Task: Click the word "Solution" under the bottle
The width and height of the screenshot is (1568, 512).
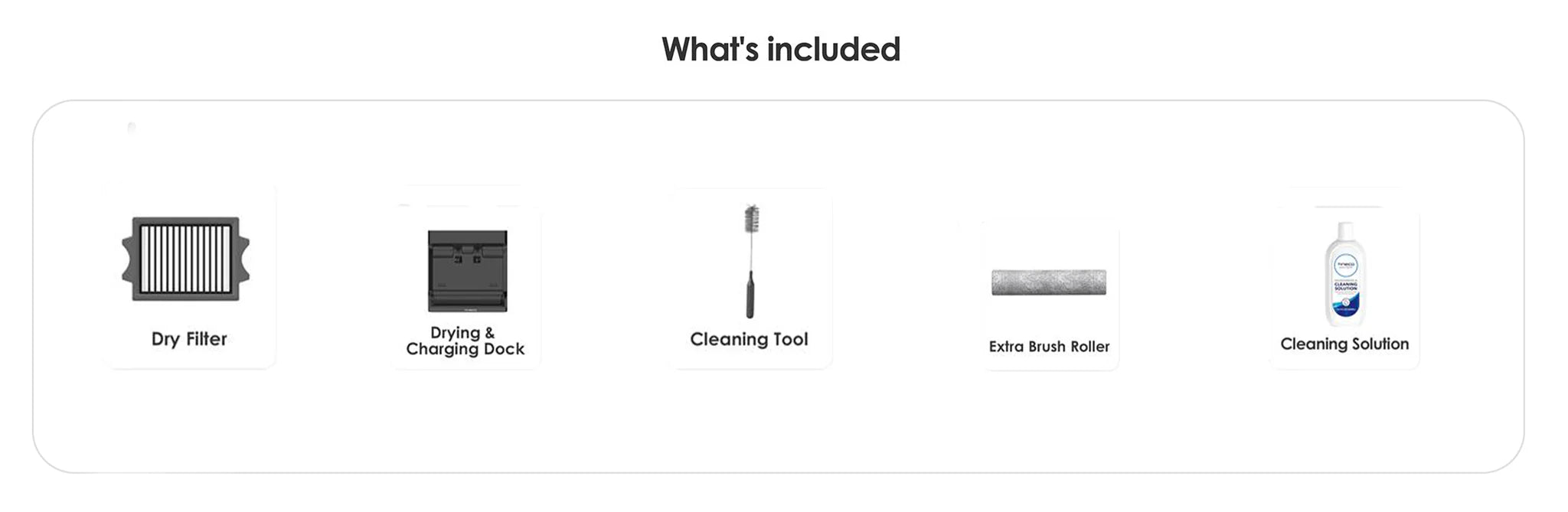Action: [1380, 344]
